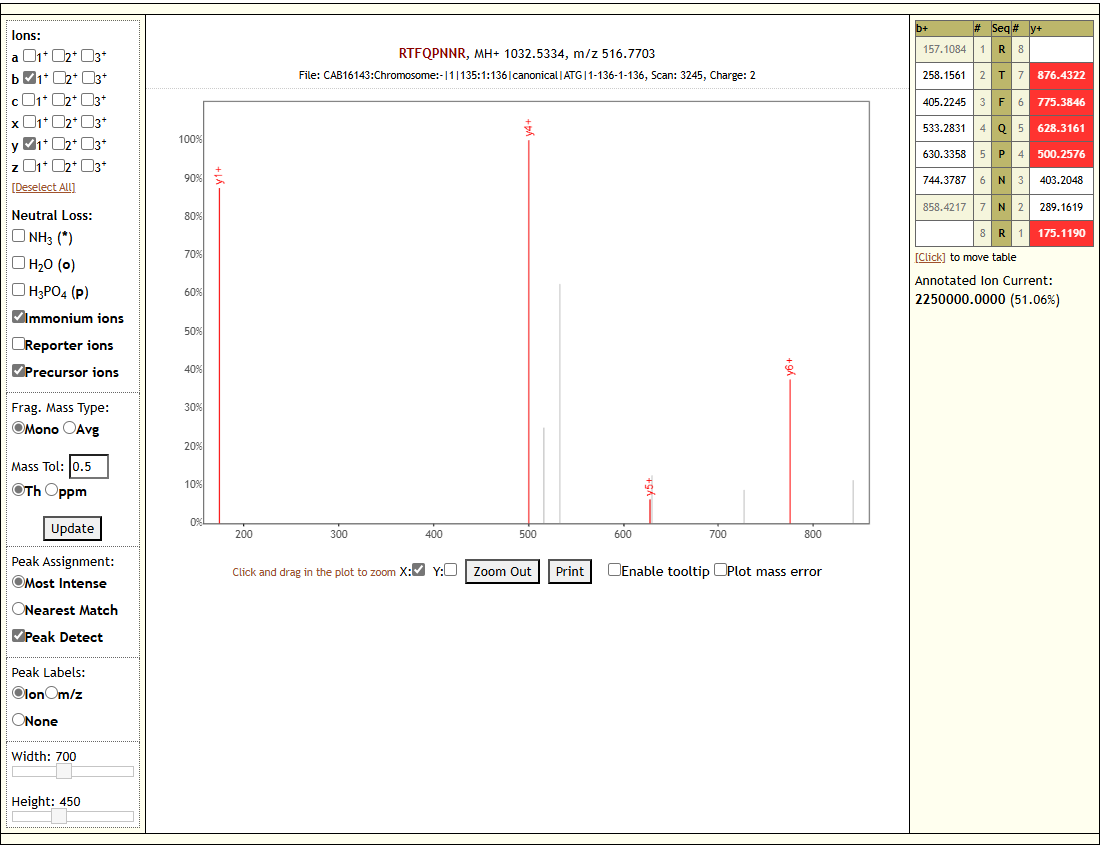Click the Width slider handle
Screen dimensions: 1100x846
pyautogui.click(x=64, y=771)
